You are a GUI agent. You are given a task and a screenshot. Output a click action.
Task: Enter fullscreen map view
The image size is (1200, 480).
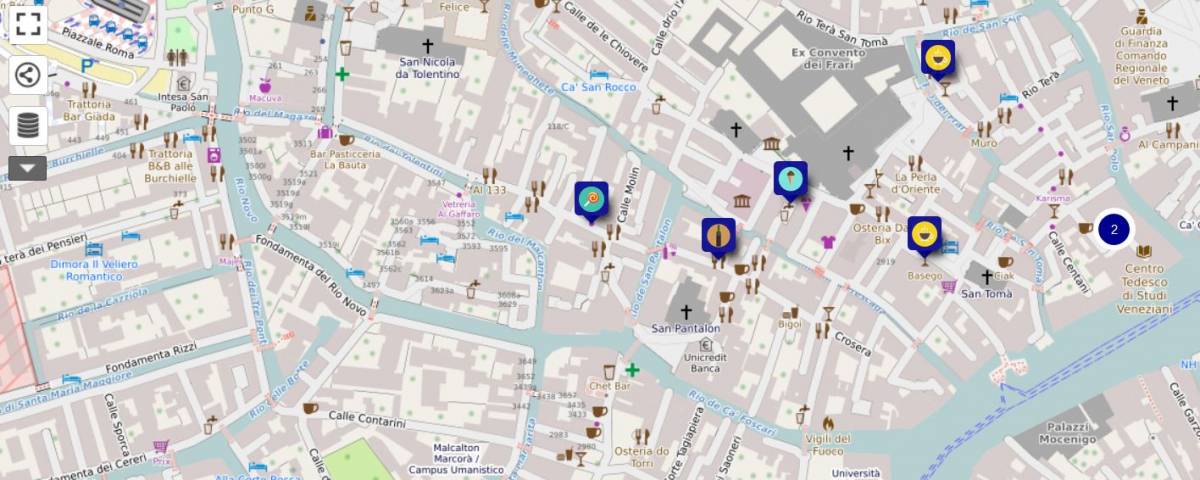coord(28,24)
